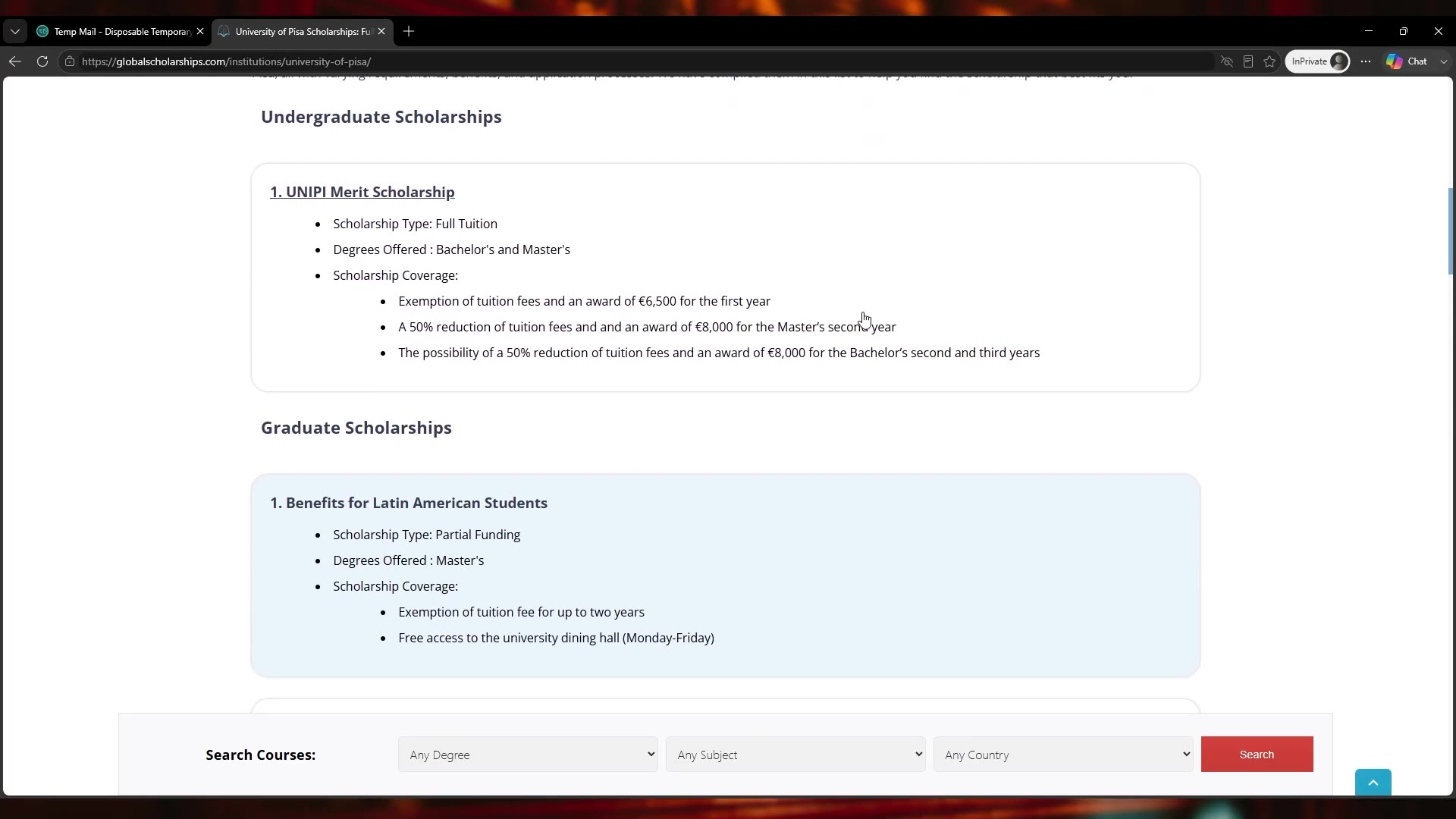
Task: Click the red Search button
Action: click(1257, 755)
